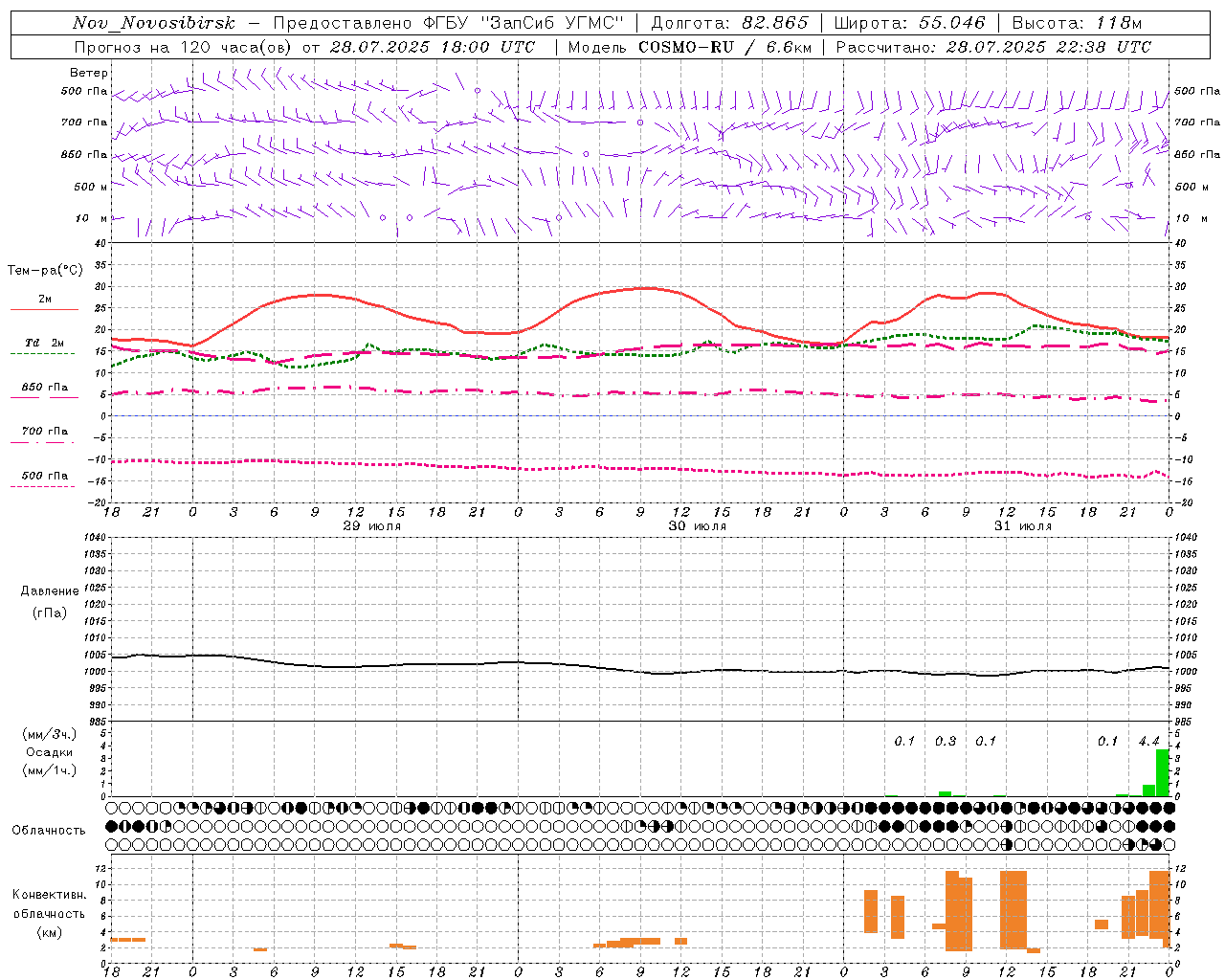Viewport: 1225px width, 980px height.
Task: Click the (км) unit label under convective cloudiness
Action: tap(49, 931)
